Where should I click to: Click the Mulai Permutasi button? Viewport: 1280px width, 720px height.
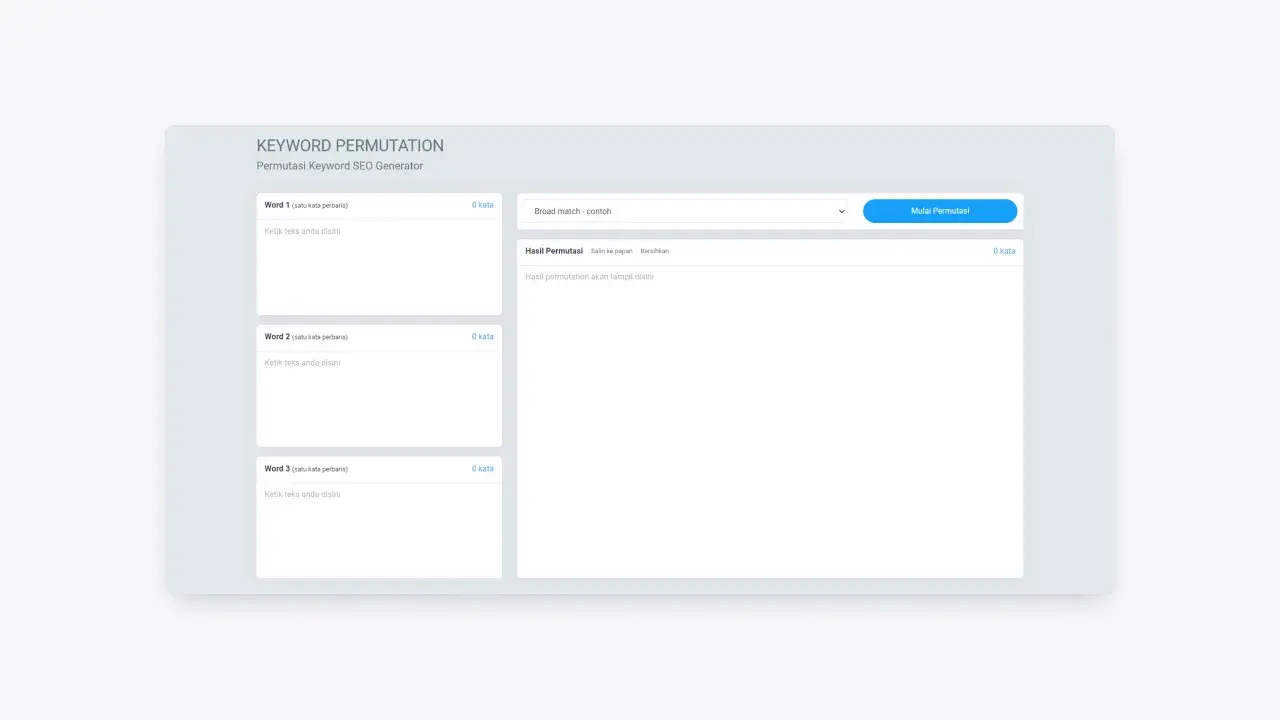pos(939,211)
